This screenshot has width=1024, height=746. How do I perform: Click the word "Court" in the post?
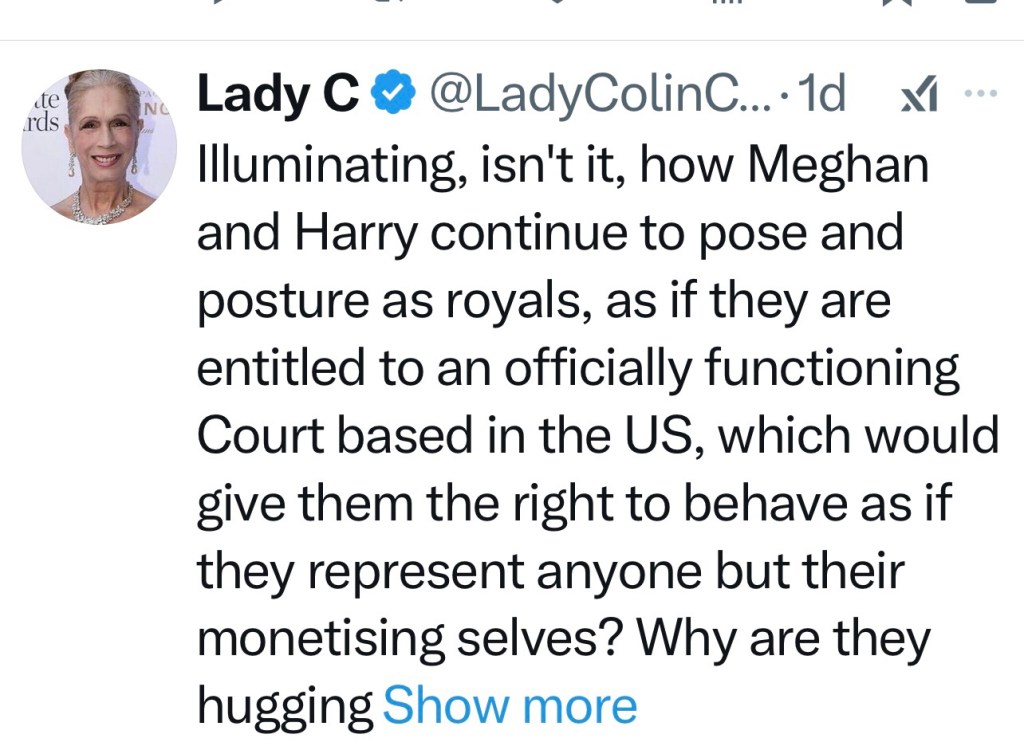pos(255,435)
